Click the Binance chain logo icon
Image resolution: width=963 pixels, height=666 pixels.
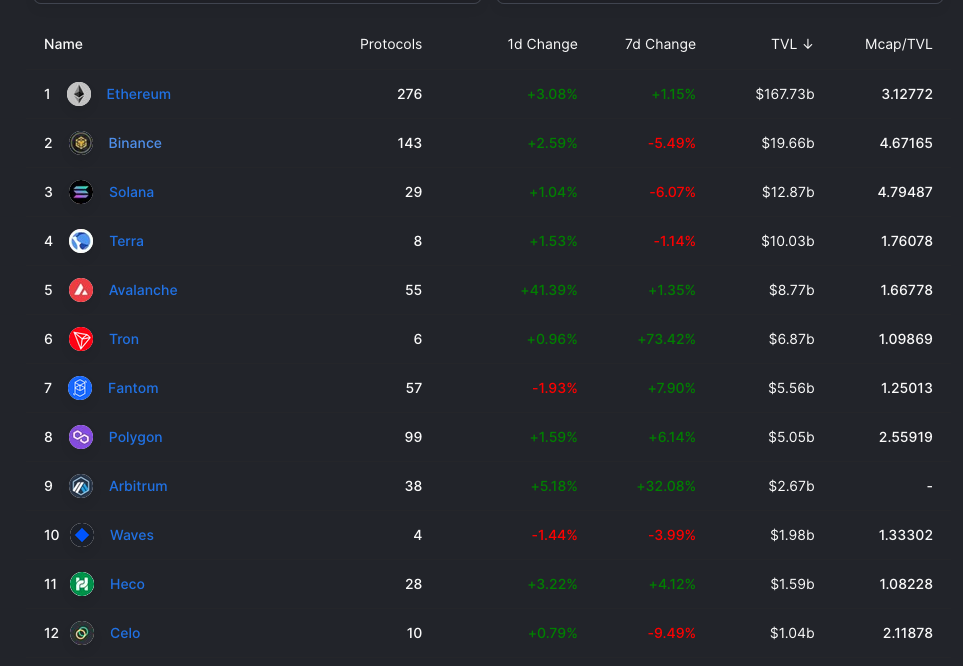(80, 143)
